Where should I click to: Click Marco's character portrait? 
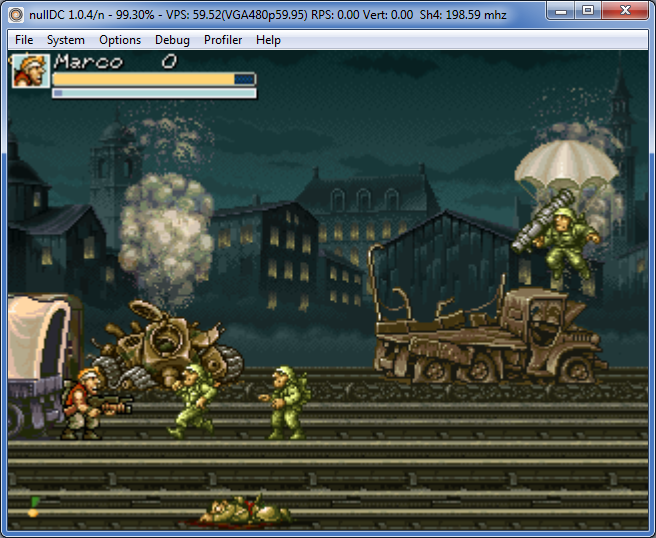tap(31, 70)
